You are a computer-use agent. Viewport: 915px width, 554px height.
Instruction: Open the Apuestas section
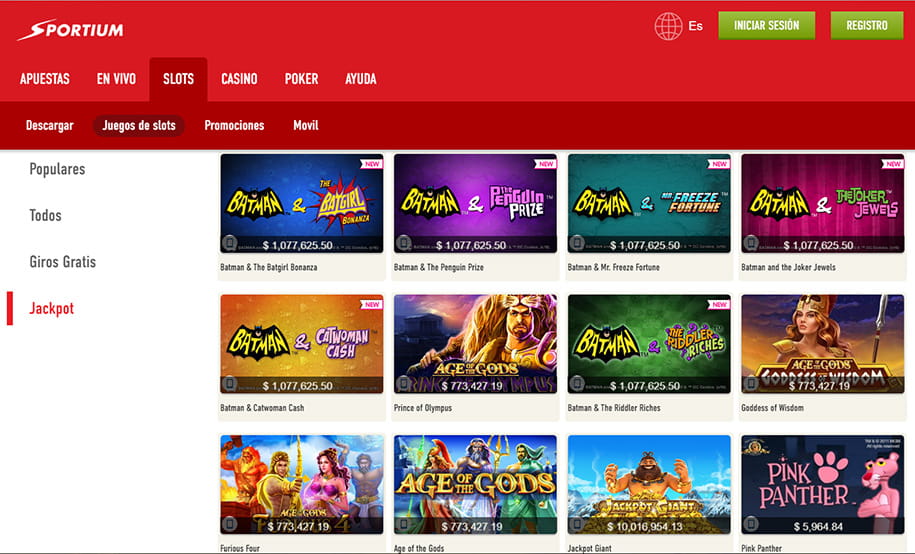[x=45, y=79]
